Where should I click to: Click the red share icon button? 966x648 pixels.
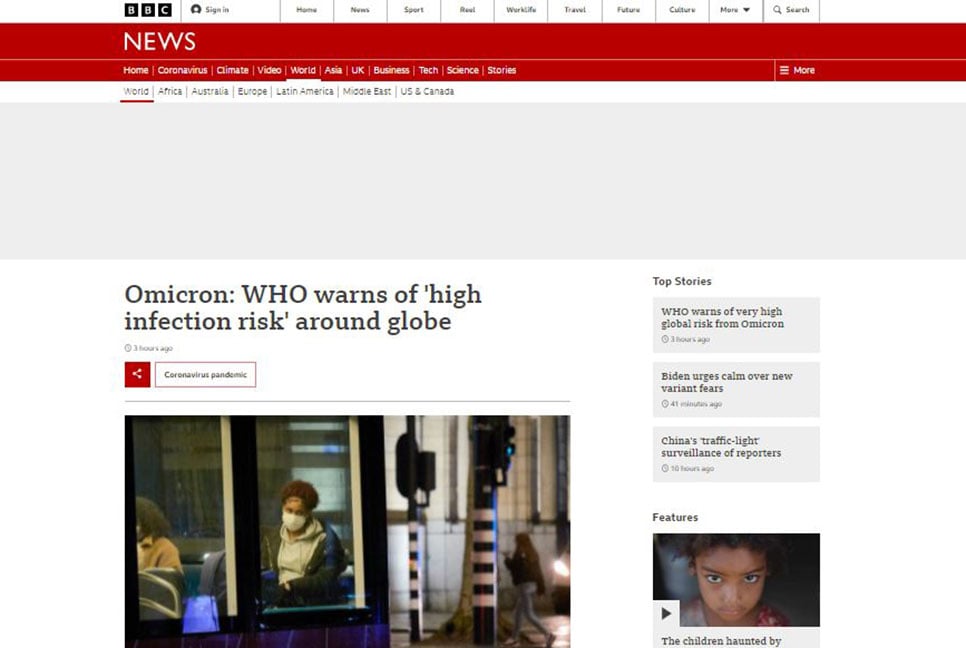137,374
